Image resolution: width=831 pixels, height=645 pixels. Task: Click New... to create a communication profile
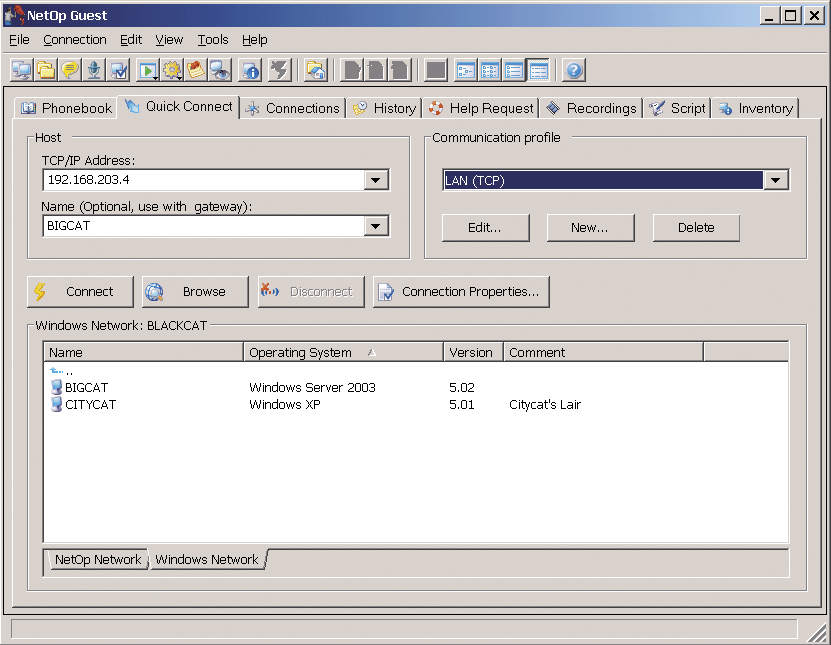[x=590, y=228]
